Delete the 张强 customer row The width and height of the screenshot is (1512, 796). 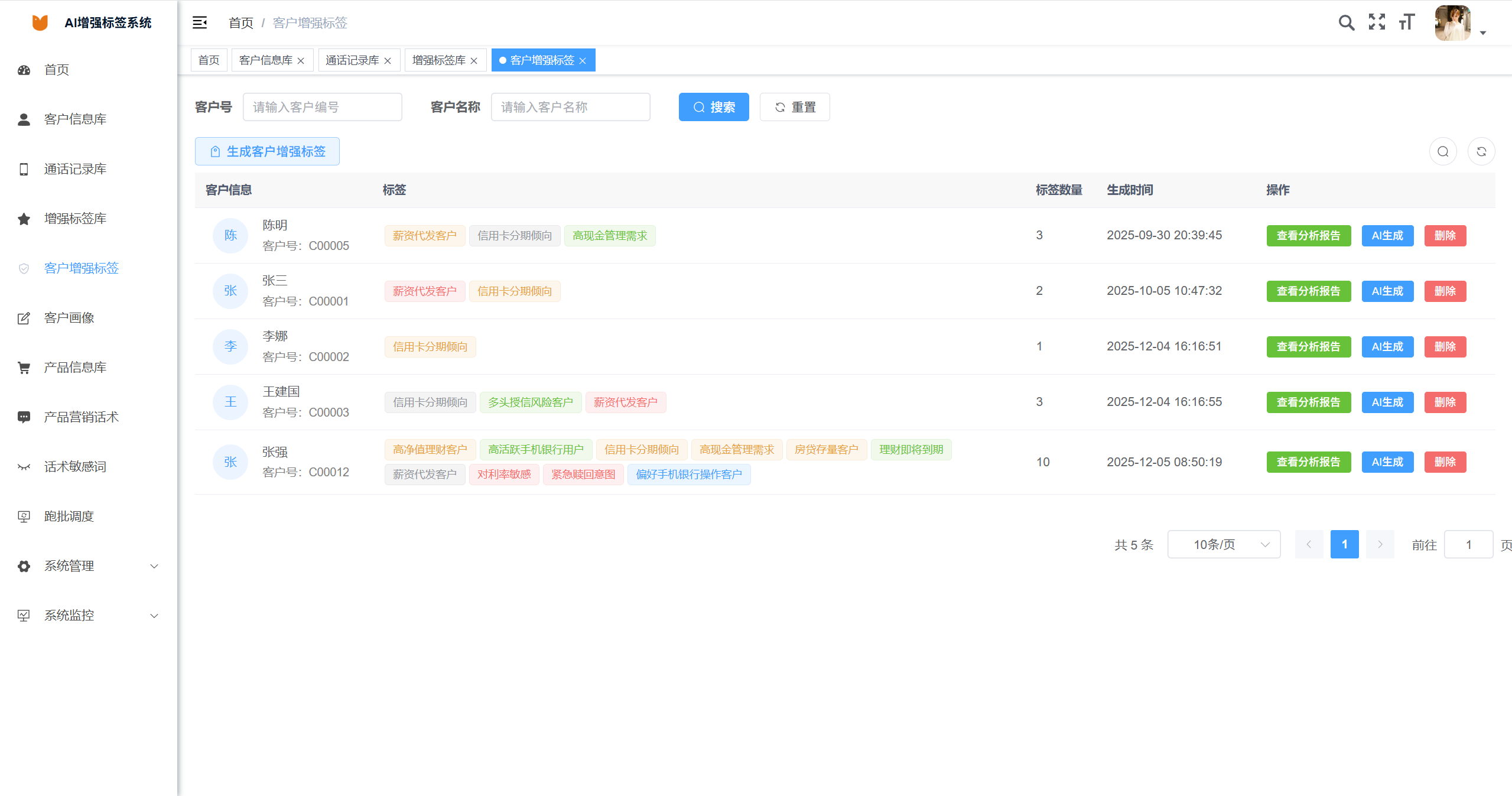click(x=1445, y=462)
